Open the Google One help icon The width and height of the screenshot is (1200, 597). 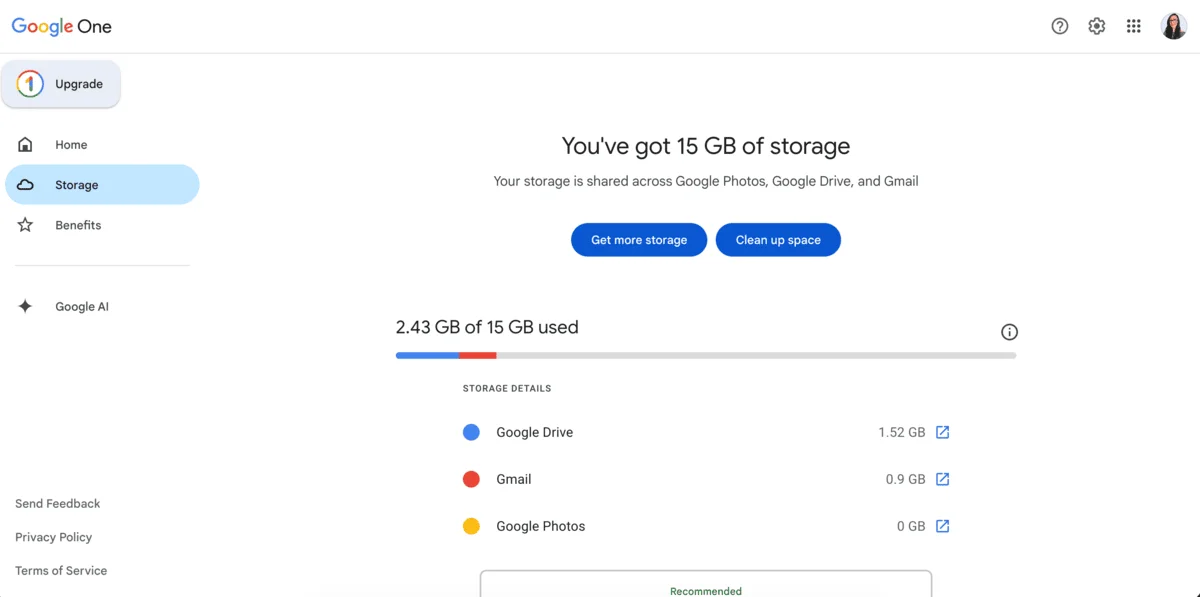tap(1059, 25)
